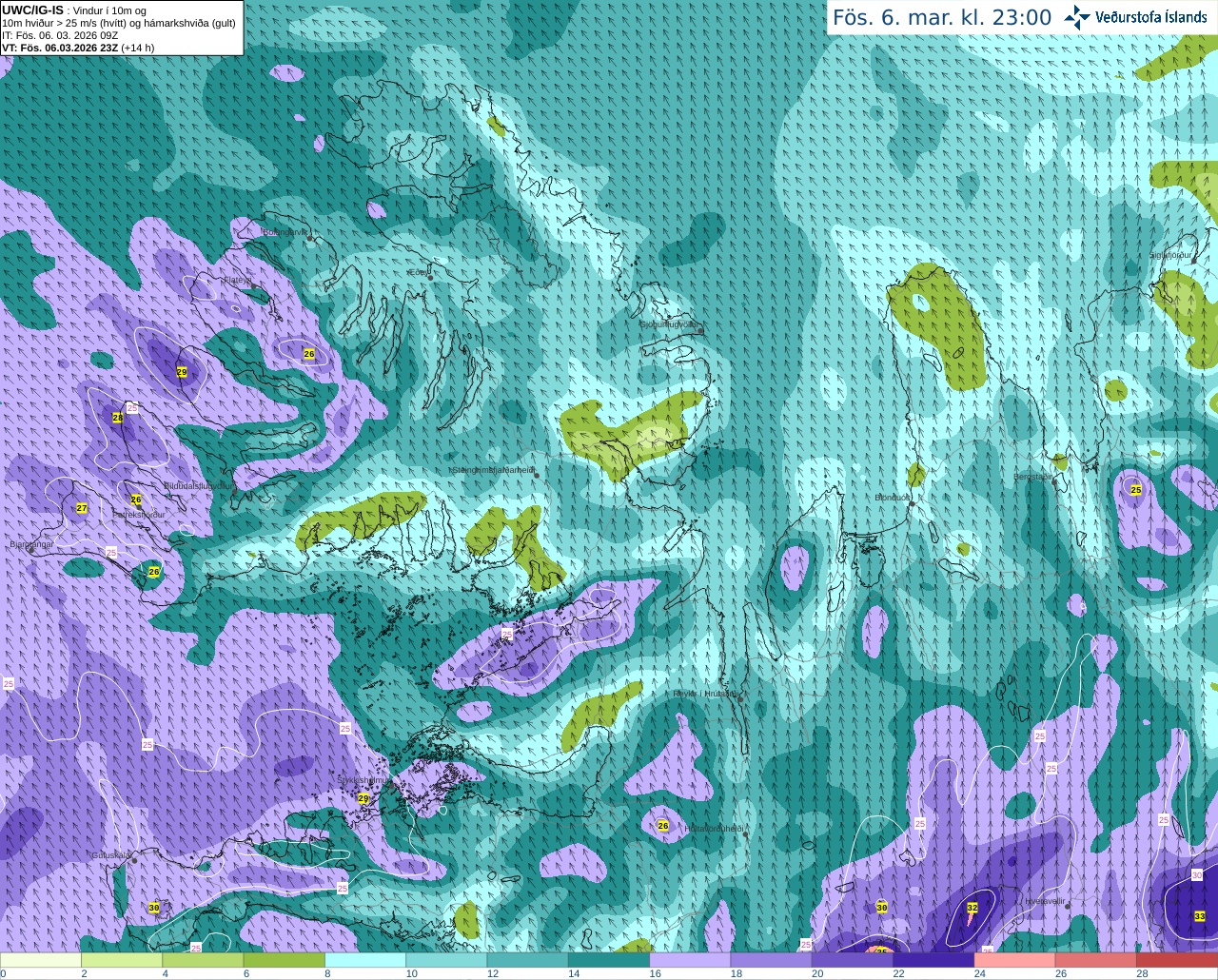This screenshot has height=980, width=1218.
Task: Pick the light pink 24–26 m/s legend swatch
Action: tap(1015, 959)
